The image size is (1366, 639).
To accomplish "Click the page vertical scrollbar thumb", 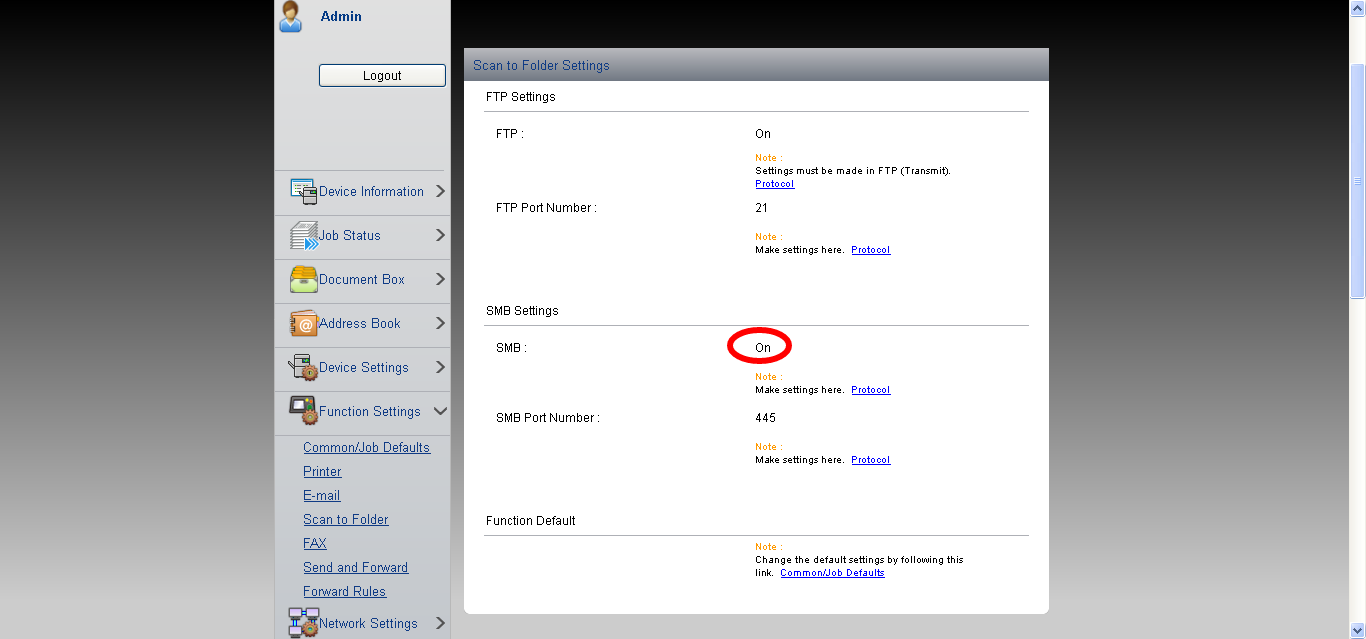I will 1357,180.
